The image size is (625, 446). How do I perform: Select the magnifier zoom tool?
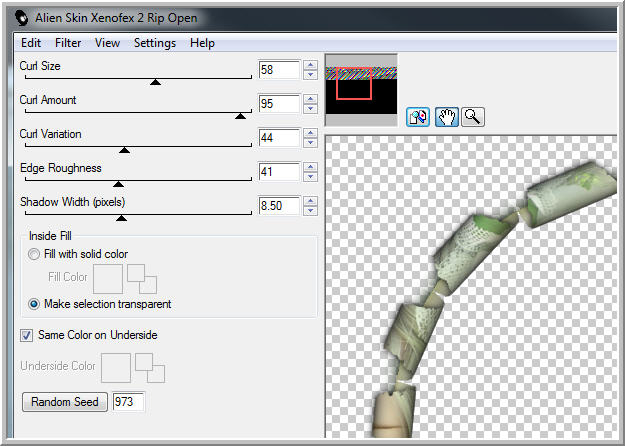click(473, 117)
